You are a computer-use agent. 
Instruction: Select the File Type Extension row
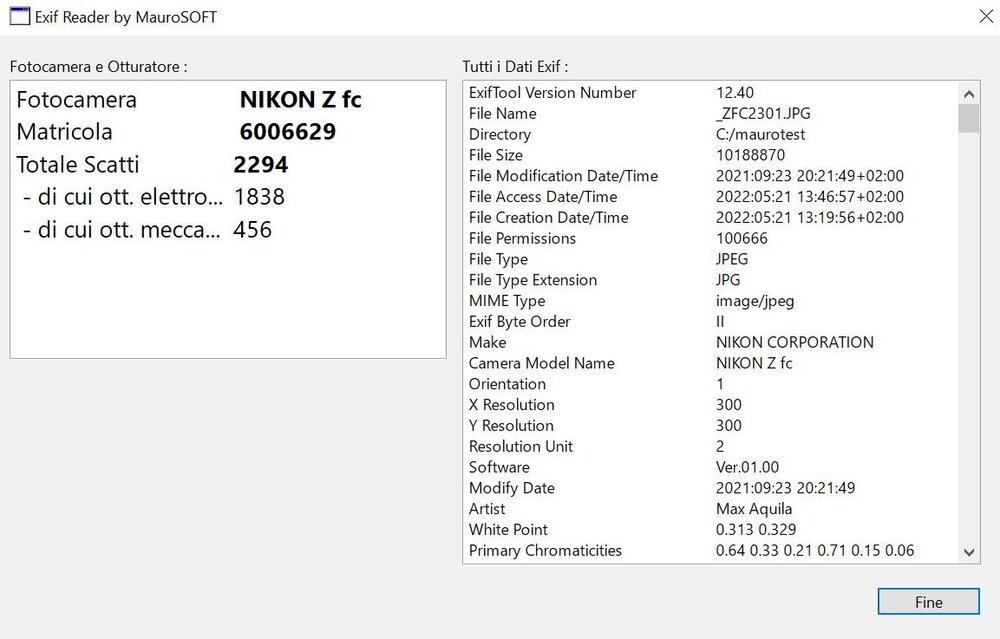pos(710,280)
